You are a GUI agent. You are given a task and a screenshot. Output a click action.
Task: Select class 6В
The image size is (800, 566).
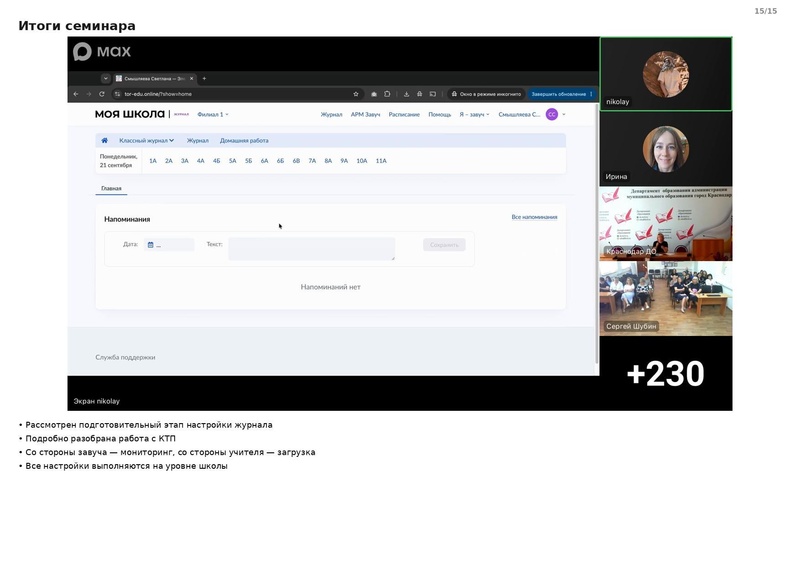(x=296, y=161)
